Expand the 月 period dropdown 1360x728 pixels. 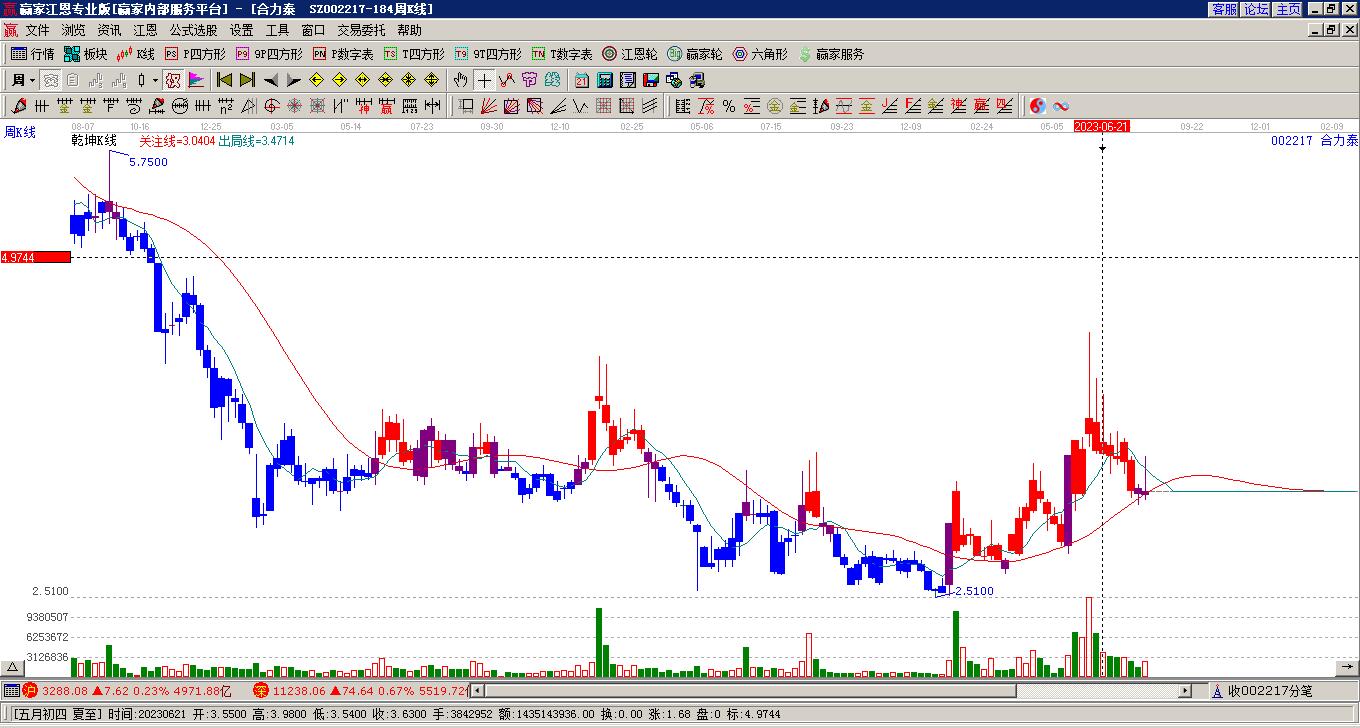(33, 80)
